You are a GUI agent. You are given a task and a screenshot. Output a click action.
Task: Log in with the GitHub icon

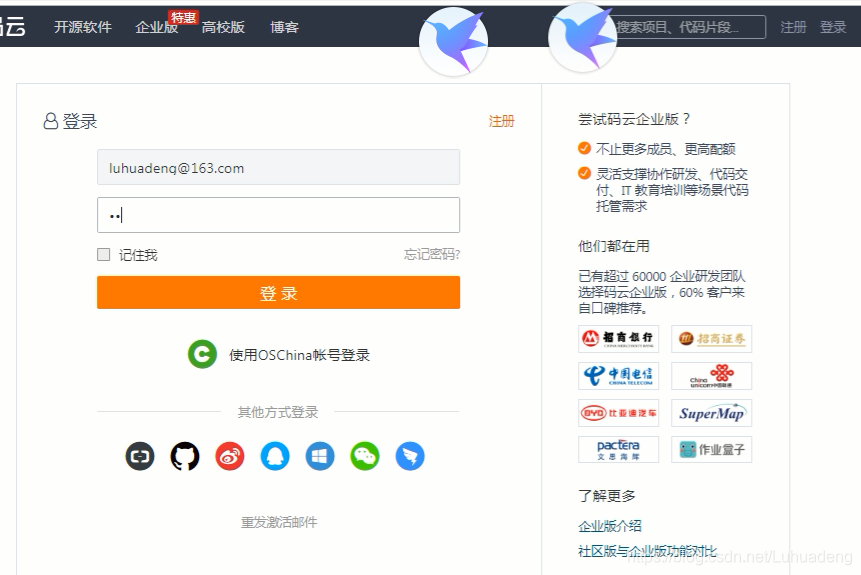click(184, 456)
